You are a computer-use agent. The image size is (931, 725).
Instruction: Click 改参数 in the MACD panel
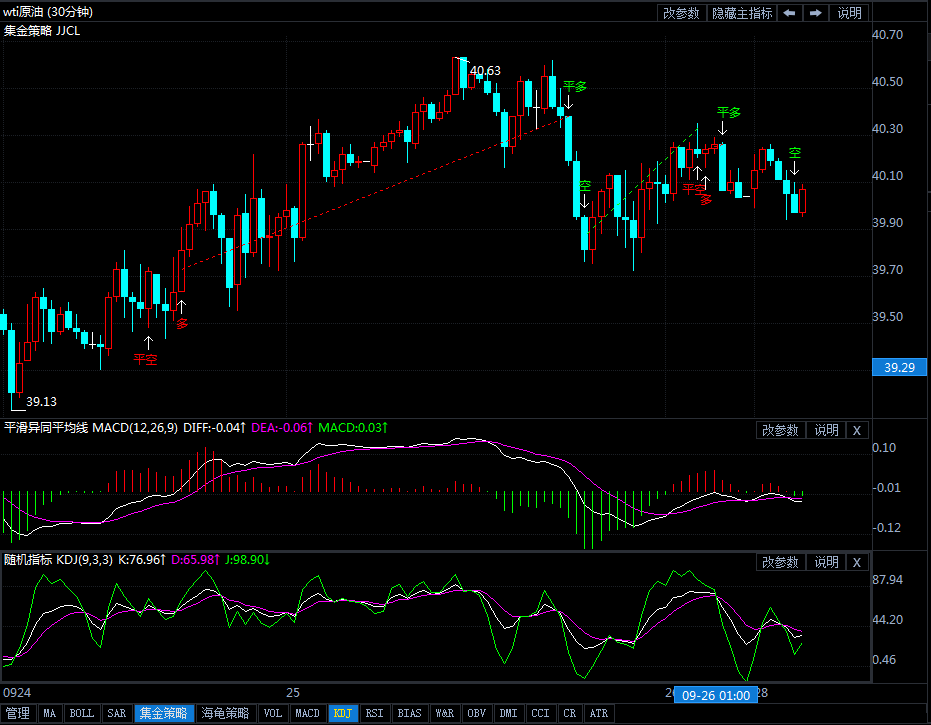pyautogui.click(x=780, y=430)
